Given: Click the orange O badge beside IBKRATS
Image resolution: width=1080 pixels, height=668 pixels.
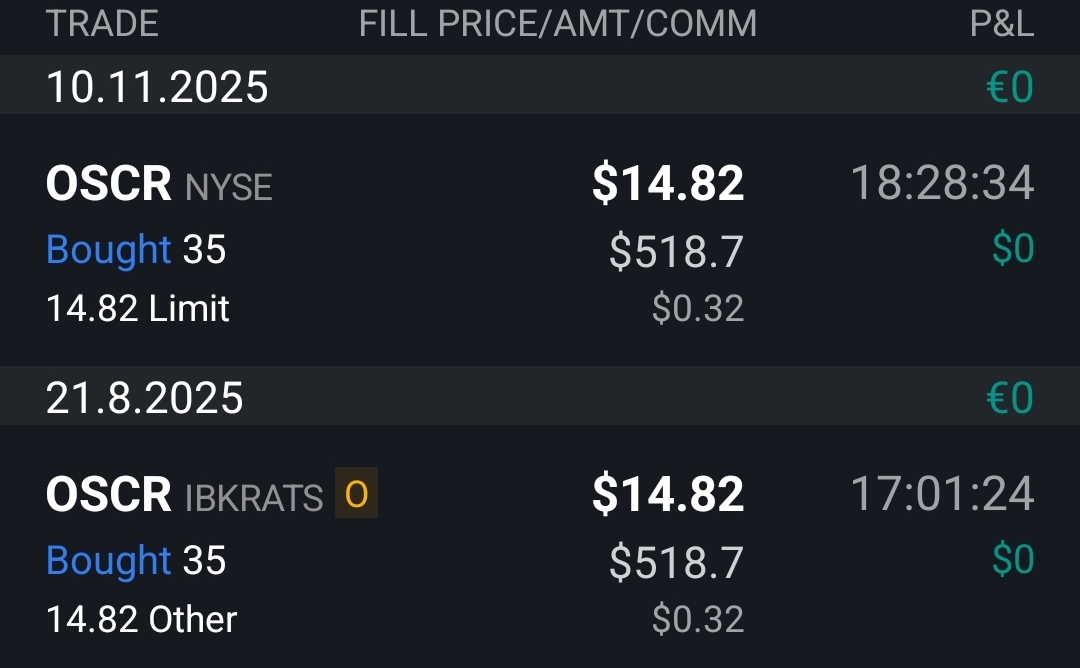Looking at the screenshot, I should pos(356,494).
